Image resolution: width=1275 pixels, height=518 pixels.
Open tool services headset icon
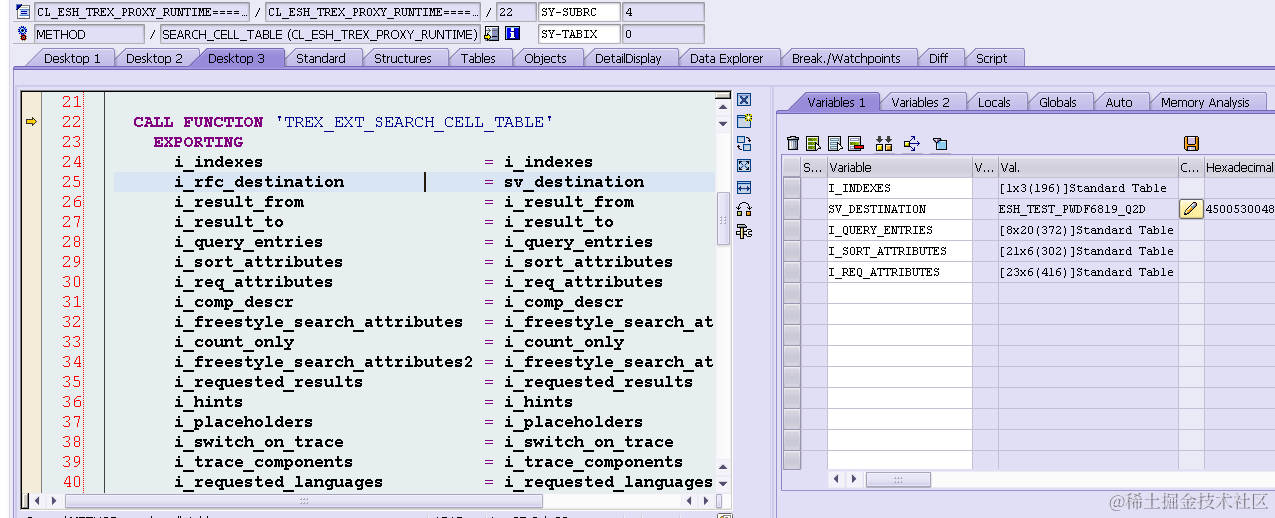point(743,210)
